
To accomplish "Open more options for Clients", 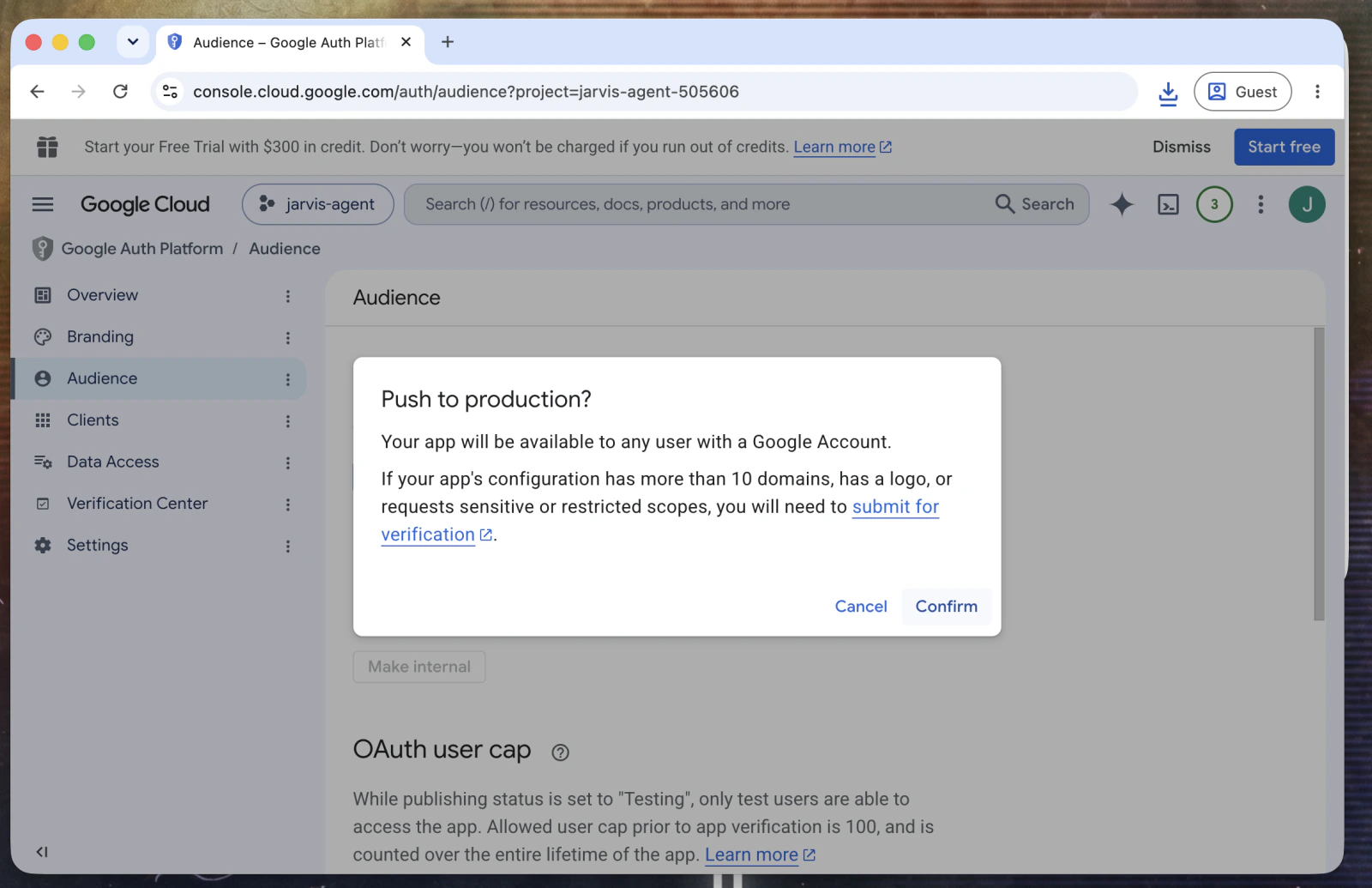I will click(288, 421).
